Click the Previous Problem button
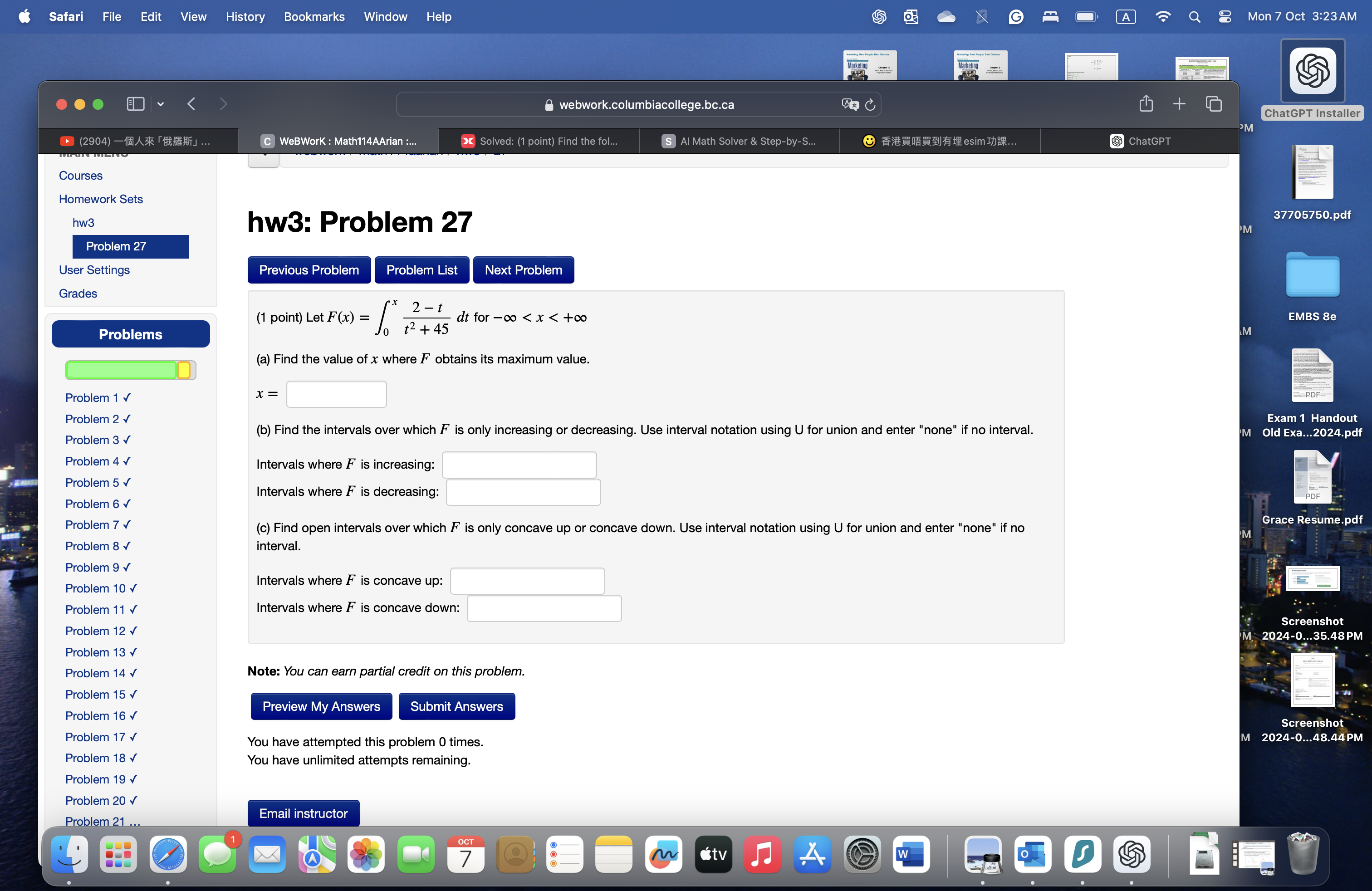 309,269
